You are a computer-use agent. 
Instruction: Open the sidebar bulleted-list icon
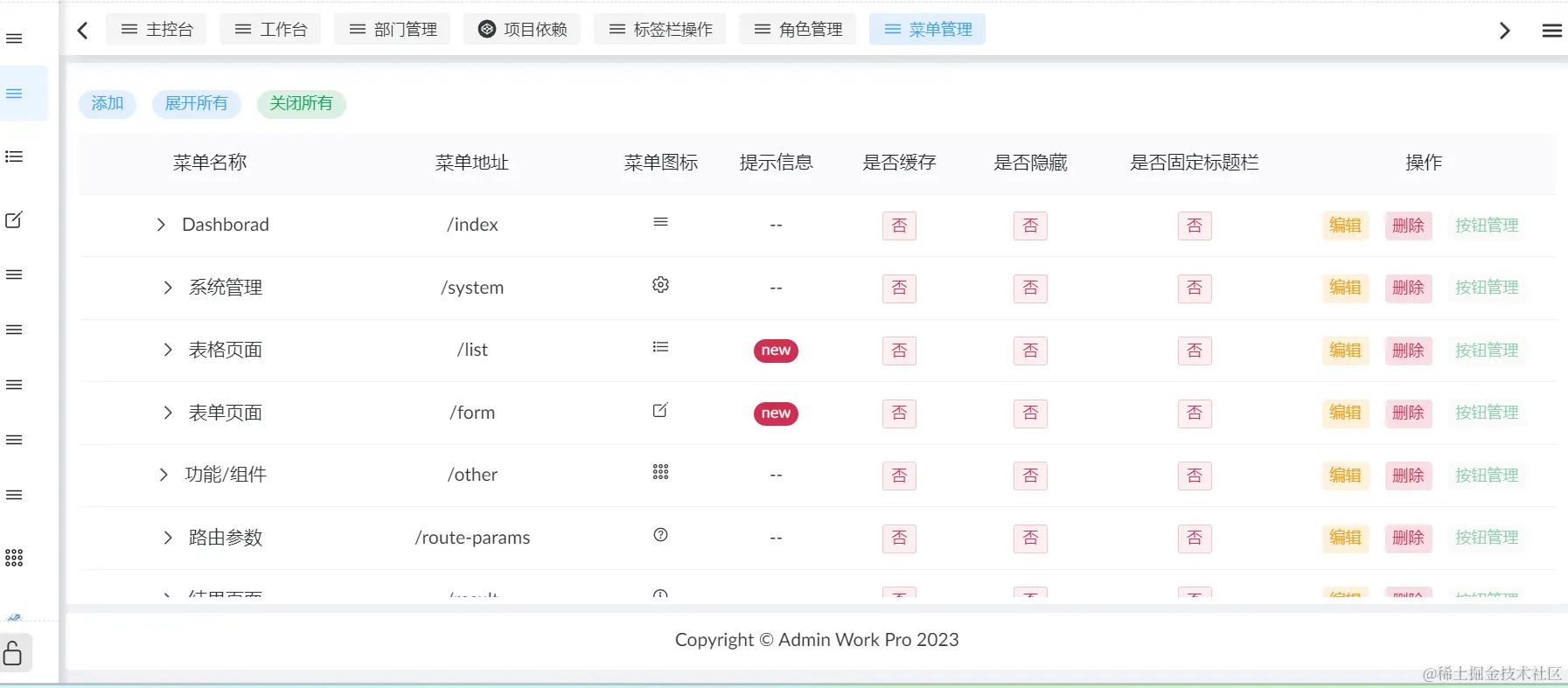click(14, 156)
